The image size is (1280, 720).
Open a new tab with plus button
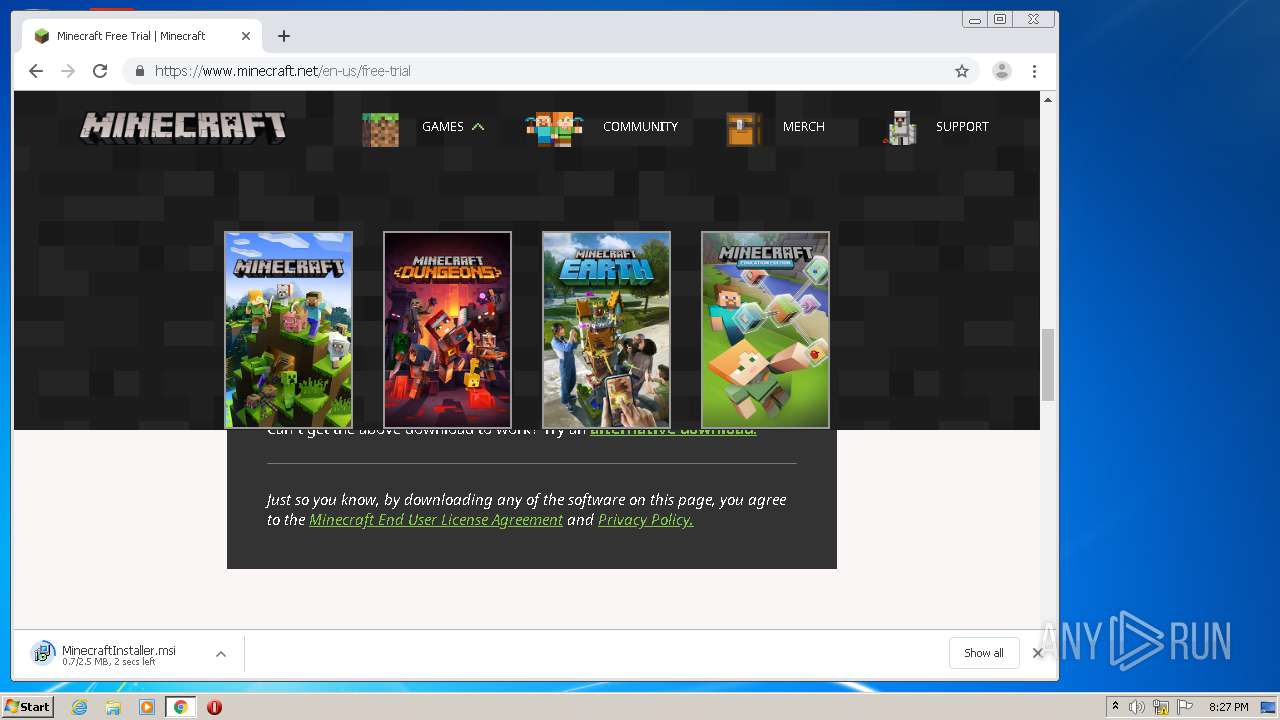(x=284, y=36)
